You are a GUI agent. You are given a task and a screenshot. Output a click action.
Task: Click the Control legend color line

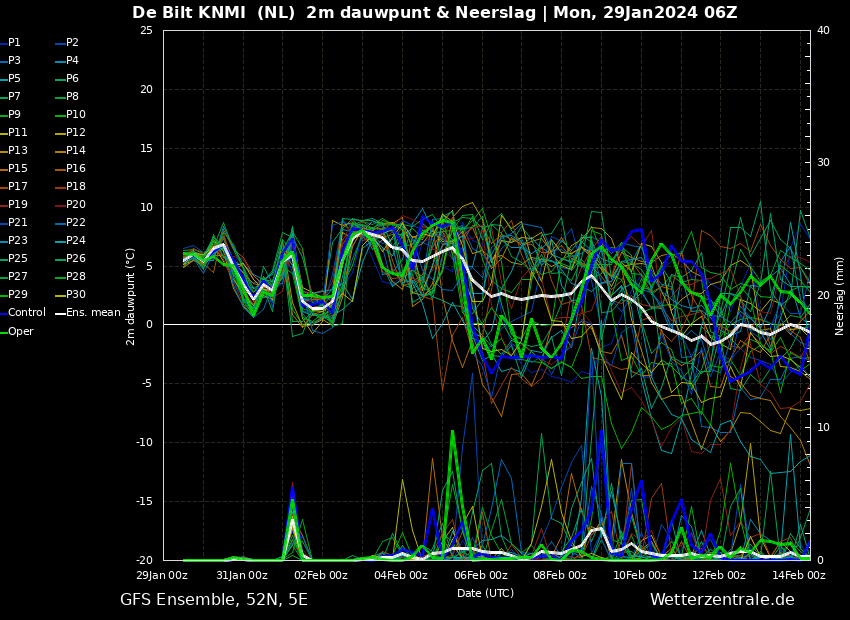tap(3, 313)
